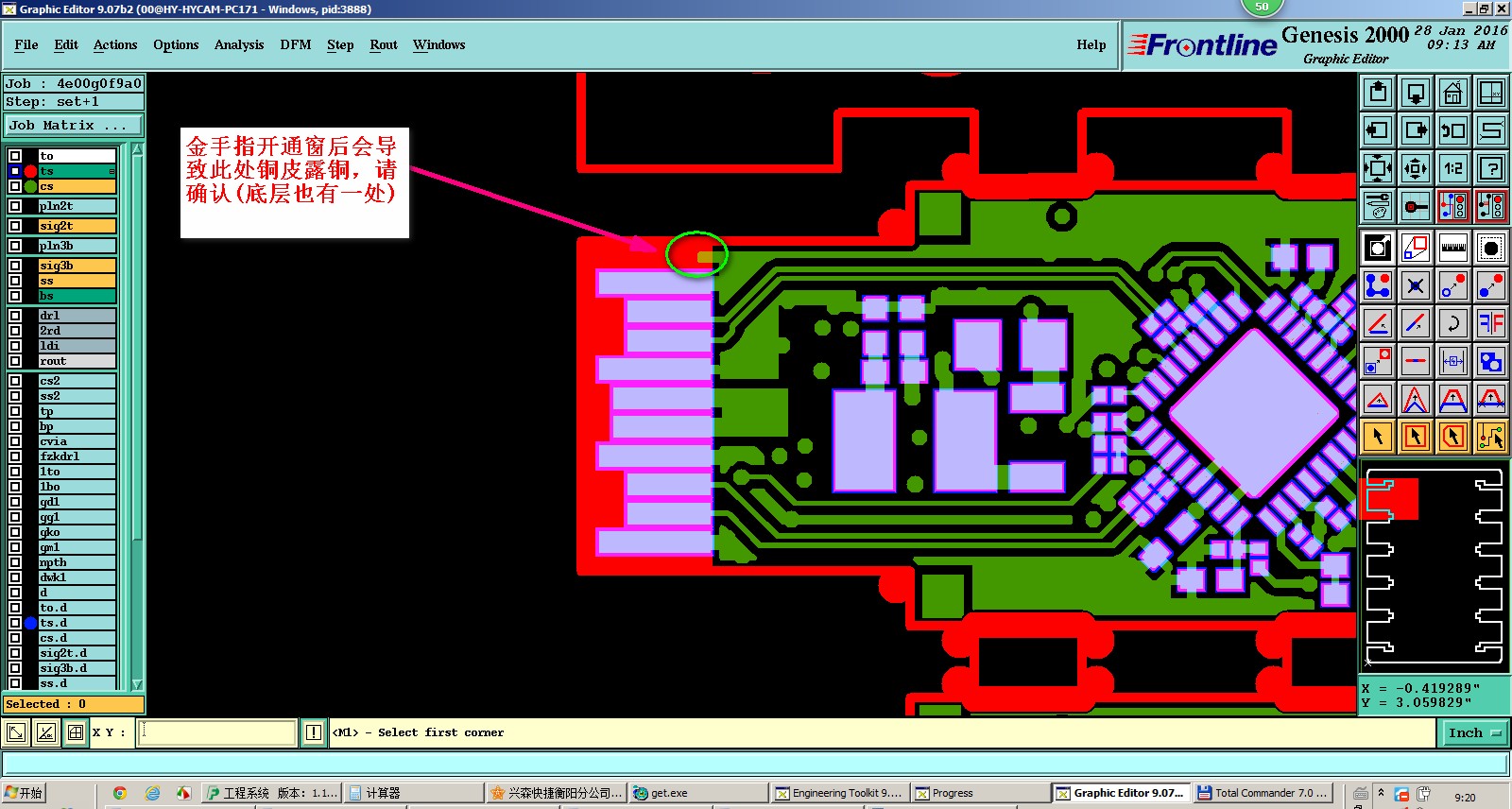This screenshot has height=809, width=1512.
Task: Click the pan right view icon
Action: point(1416,130)
